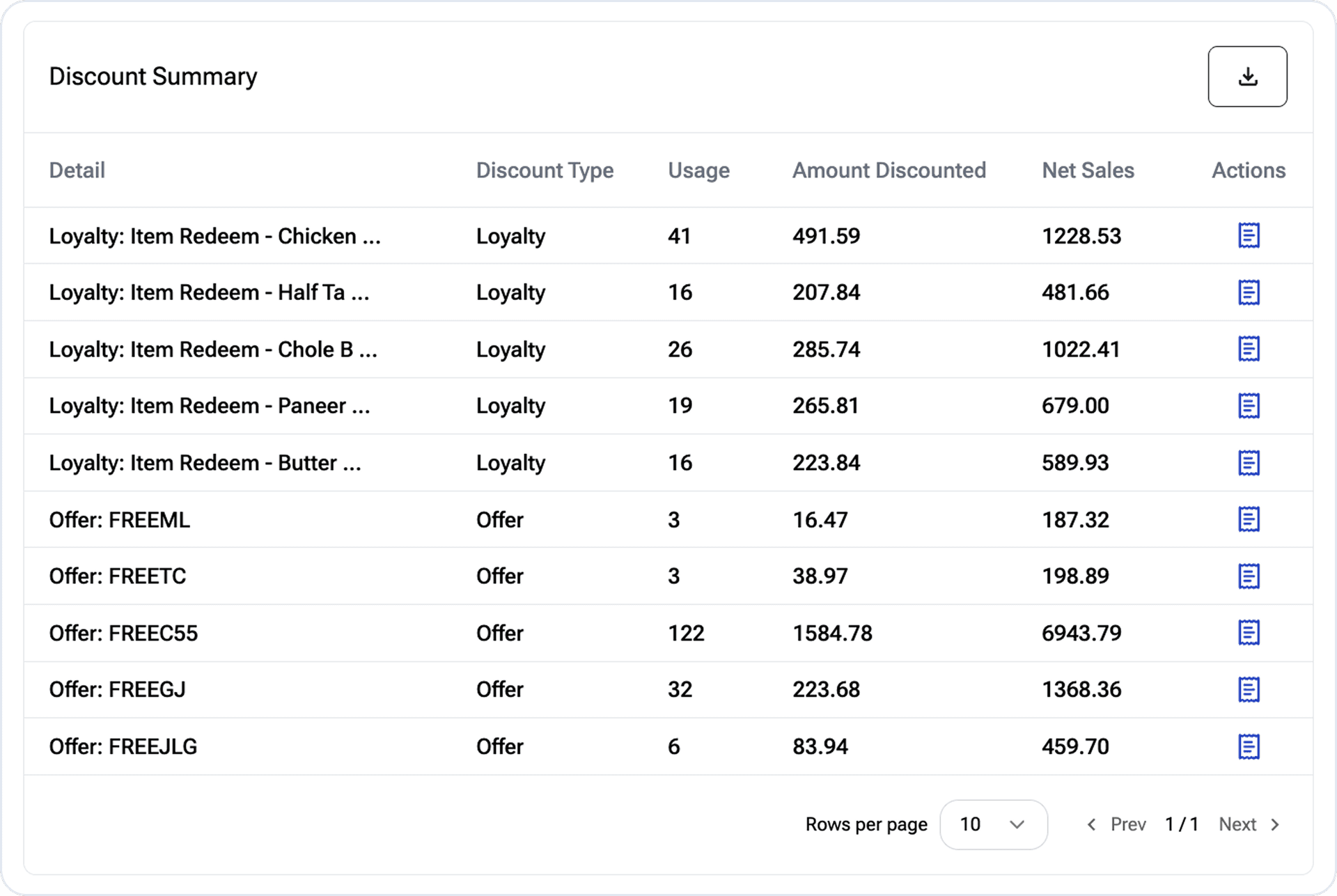1337x896 pixels.
Task: Open details icon for Offer: FREEML
Action: pos(1249,519)
